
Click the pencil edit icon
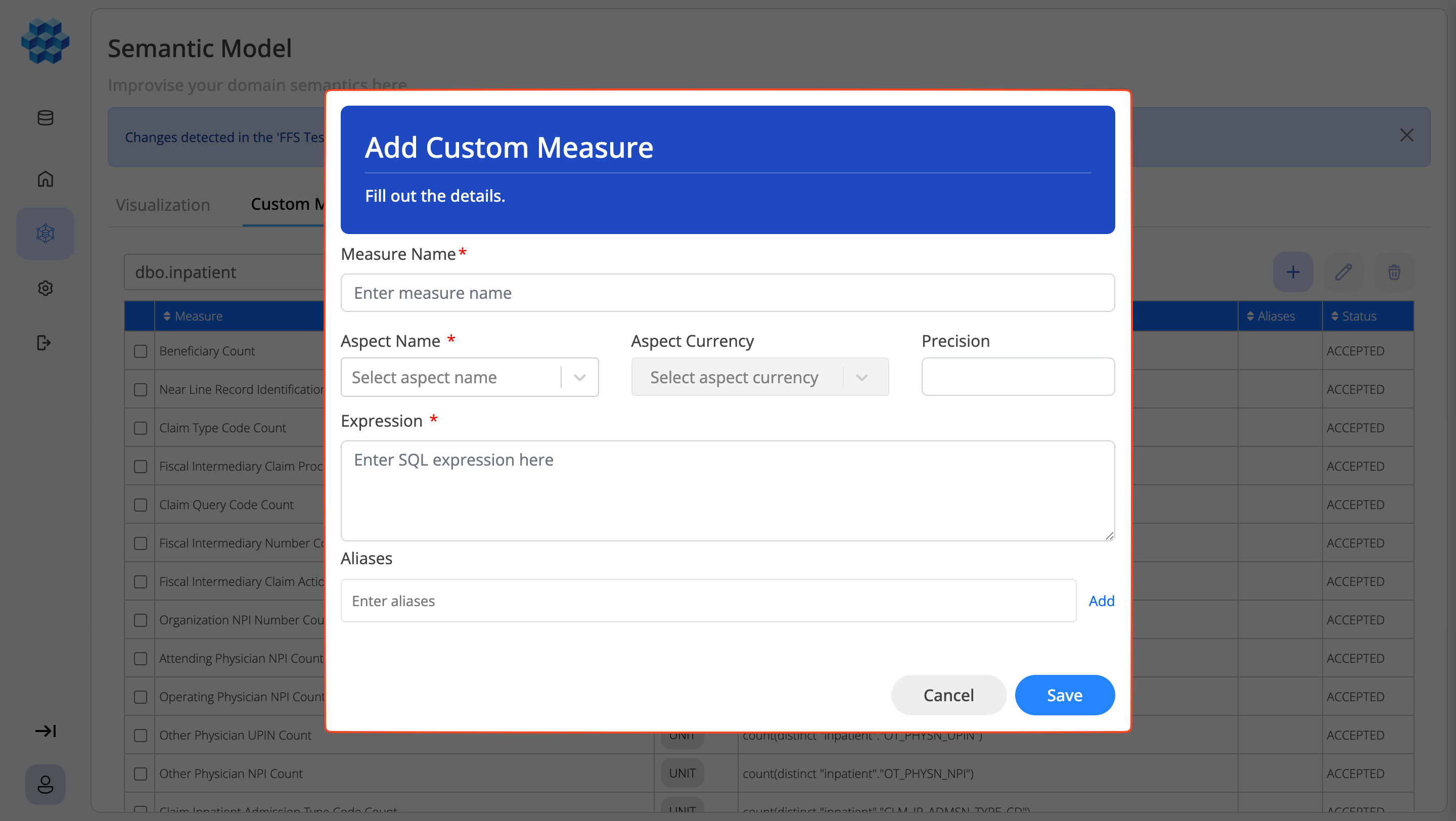click(x=1343, y=272)
